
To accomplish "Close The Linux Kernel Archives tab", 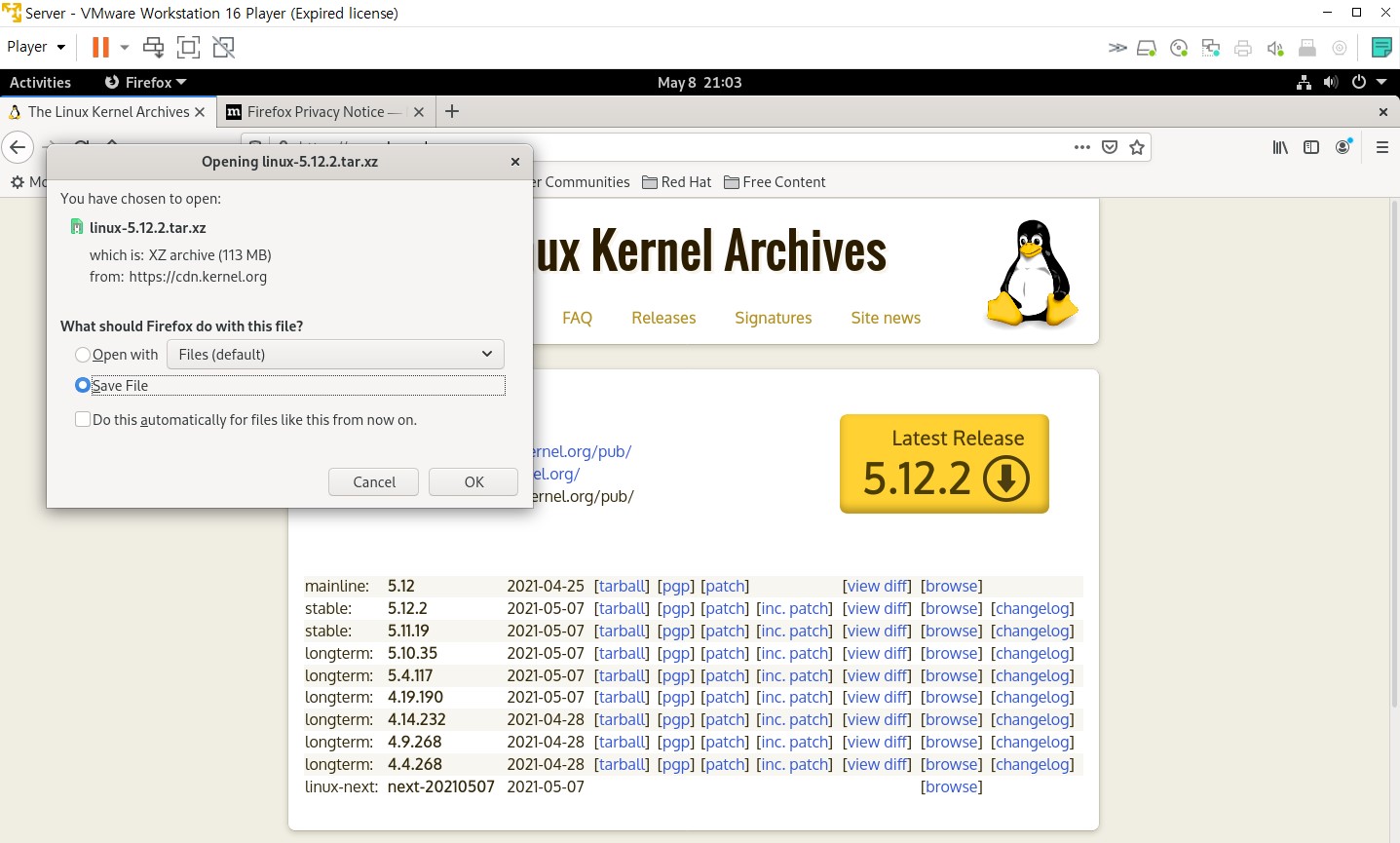I will [x=200, y=112].
